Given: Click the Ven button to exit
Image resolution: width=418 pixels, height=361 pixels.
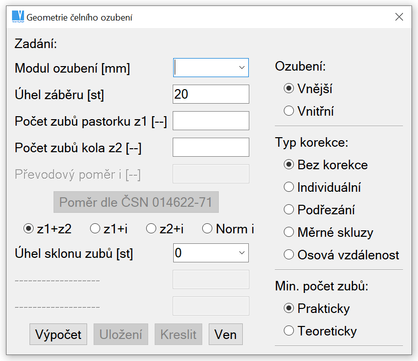Looking at the screenshot, I should click(x=226, y=334).
